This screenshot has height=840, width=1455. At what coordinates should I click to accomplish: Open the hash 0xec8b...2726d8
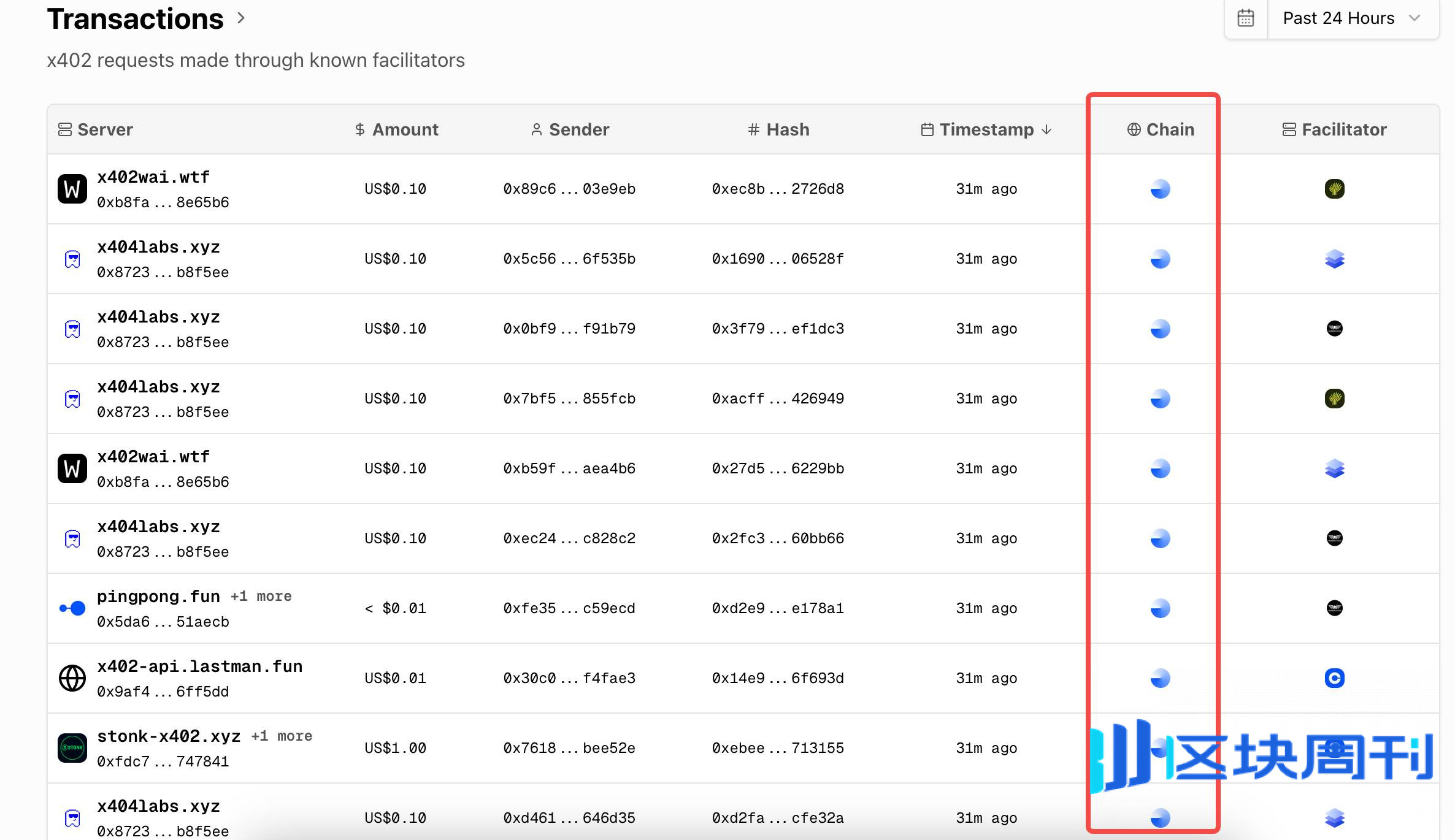778,189
